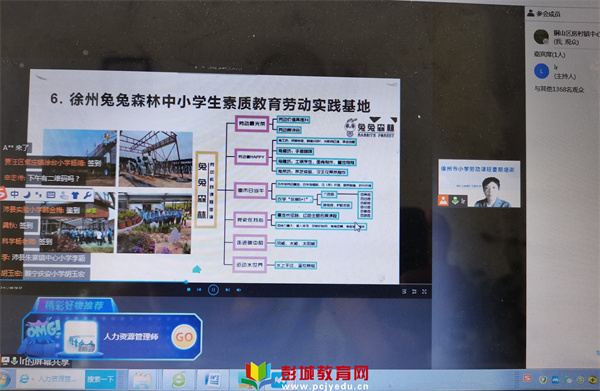600x391 pixels.
Task: Toggle Sogou input Chinese/English mode (中)
Action: click(x=15, y=194)
